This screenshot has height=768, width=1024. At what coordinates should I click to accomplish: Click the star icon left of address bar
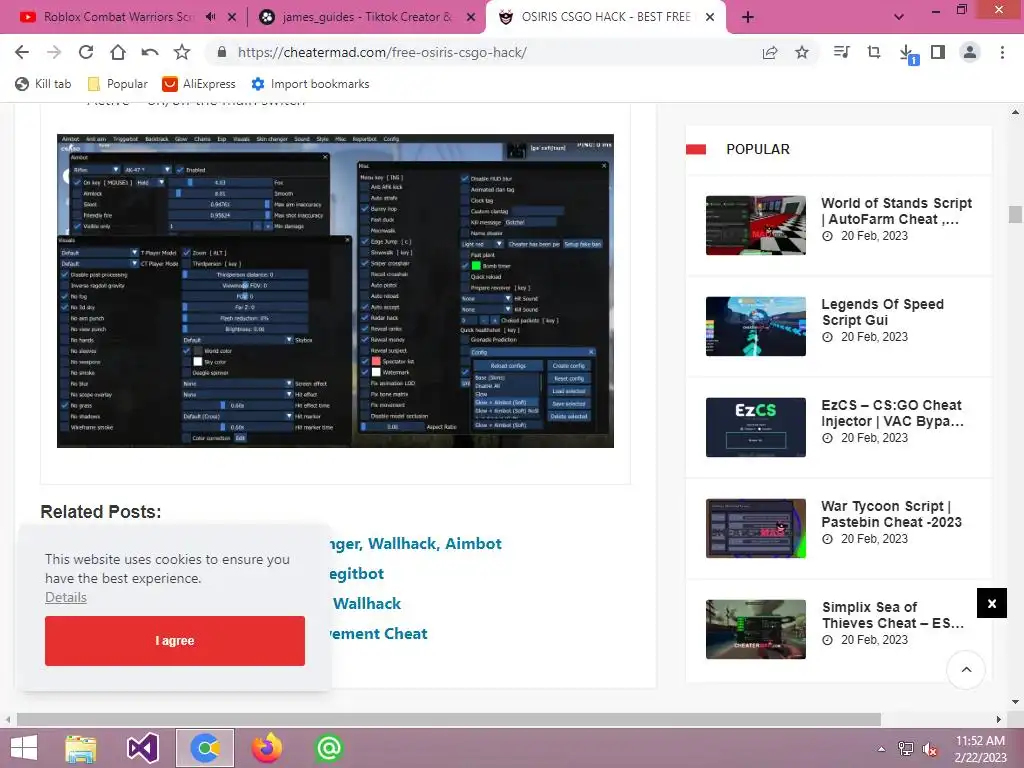point(182,52)
